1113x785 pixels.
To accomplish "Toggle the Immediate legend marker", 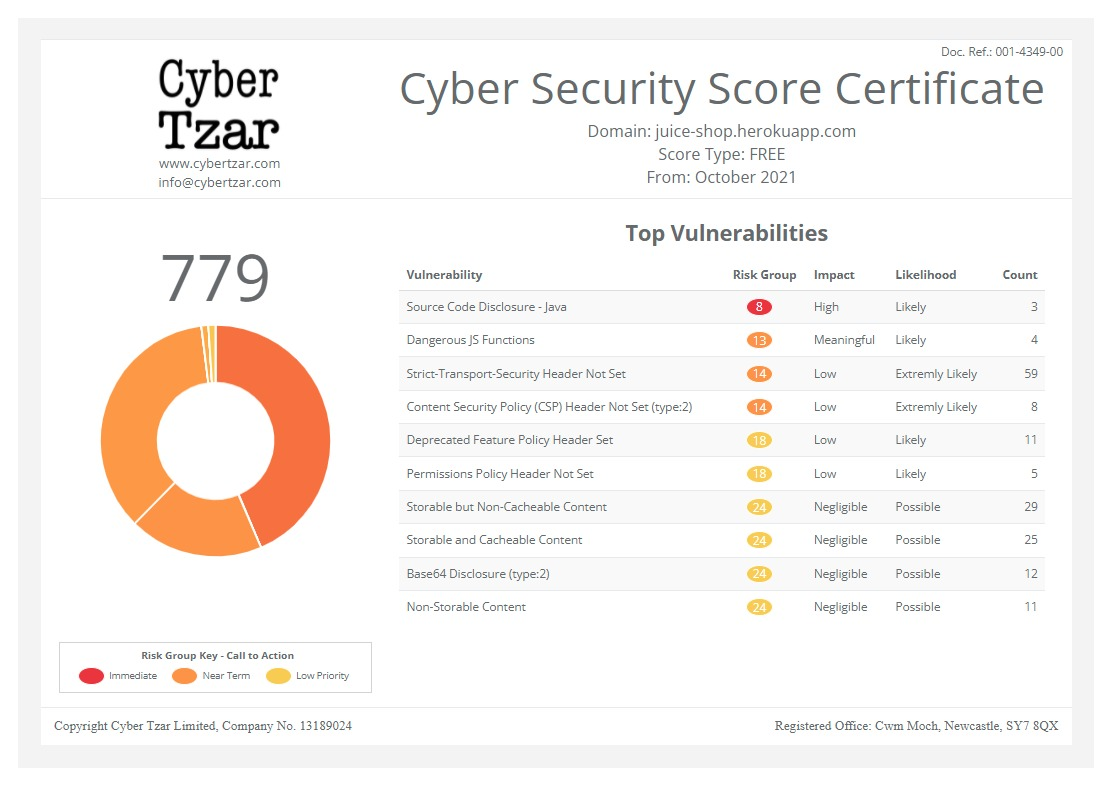I will pos(91,675).
